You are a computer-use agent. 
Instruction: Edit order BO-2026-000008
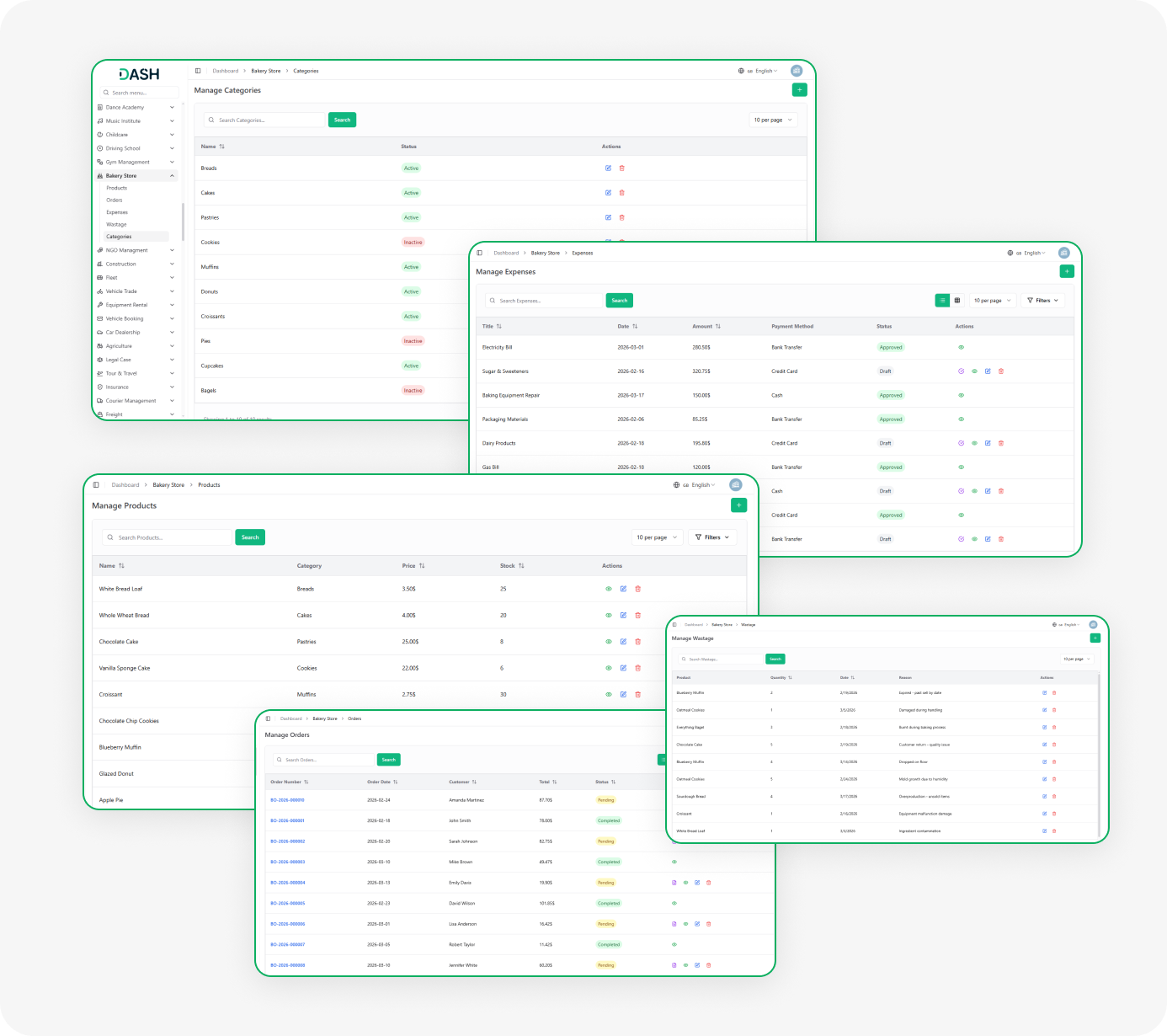697,965
